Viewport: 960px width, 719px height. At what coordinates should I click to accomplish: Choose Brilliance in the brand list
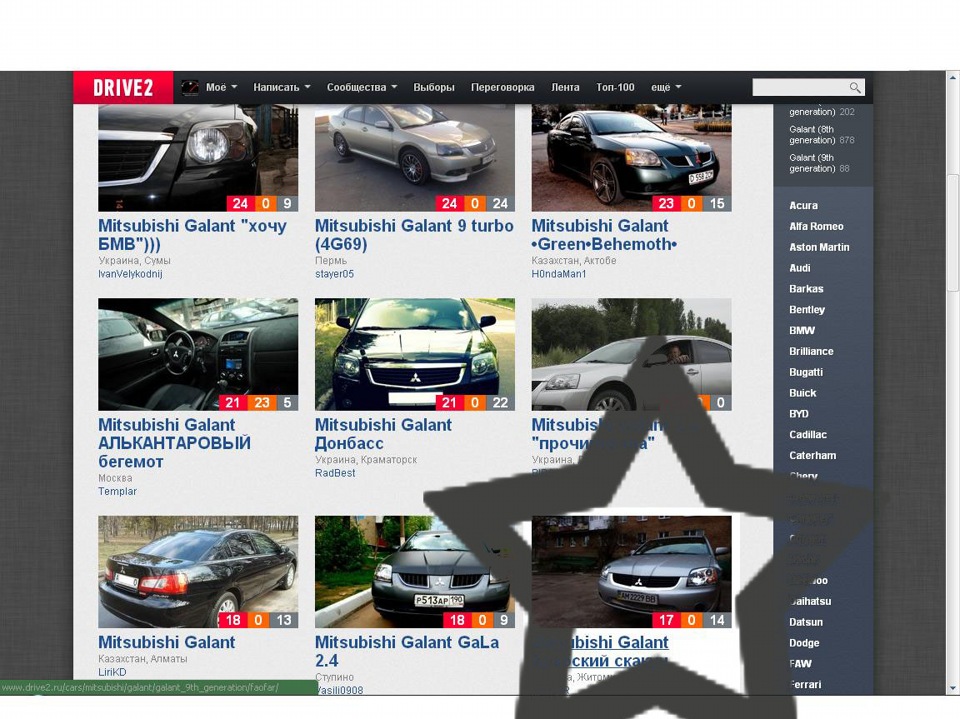811,352
